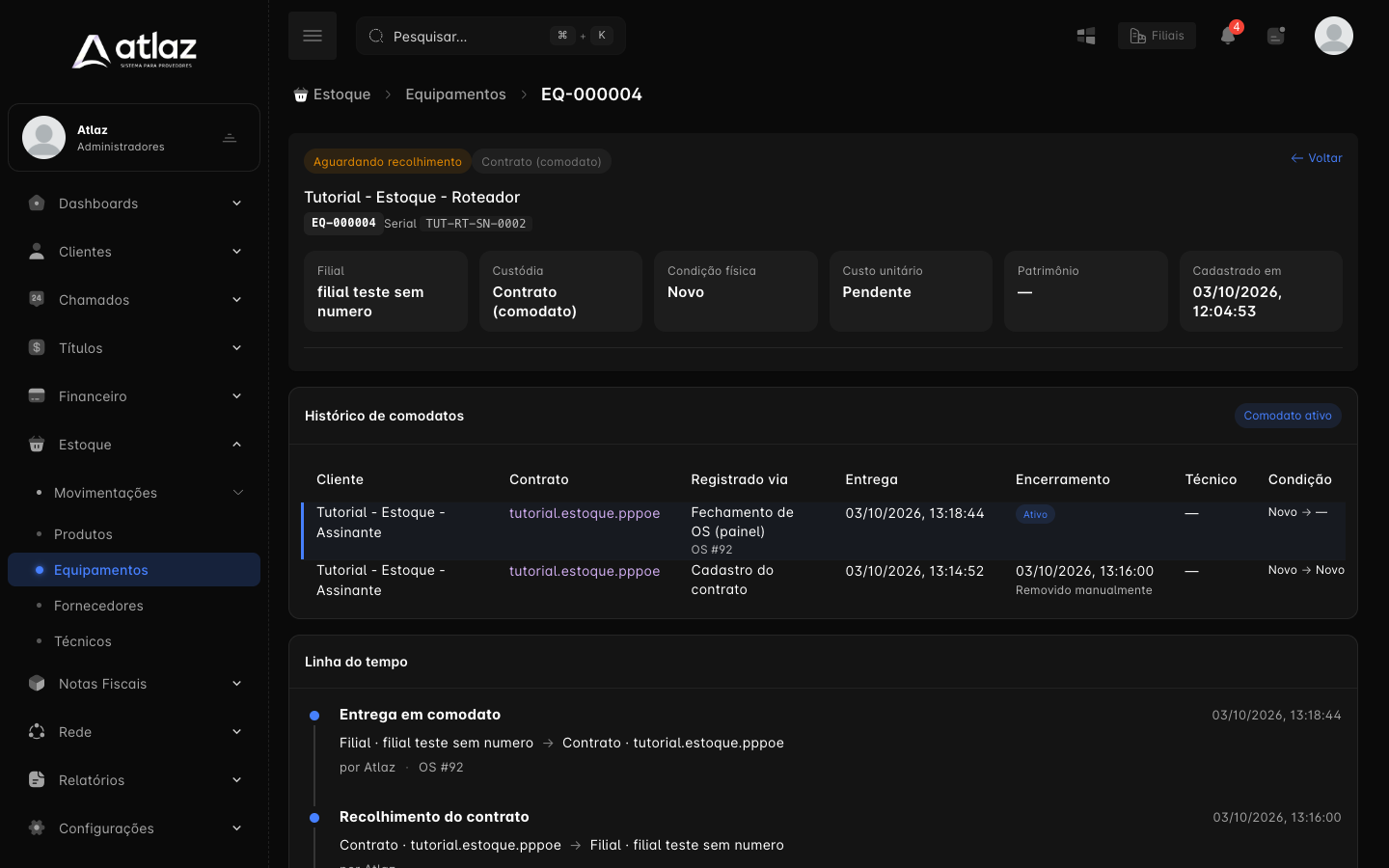Open the user avatar menu
This screenshot has width=1389, height=868.
[x=1334, y=36]
